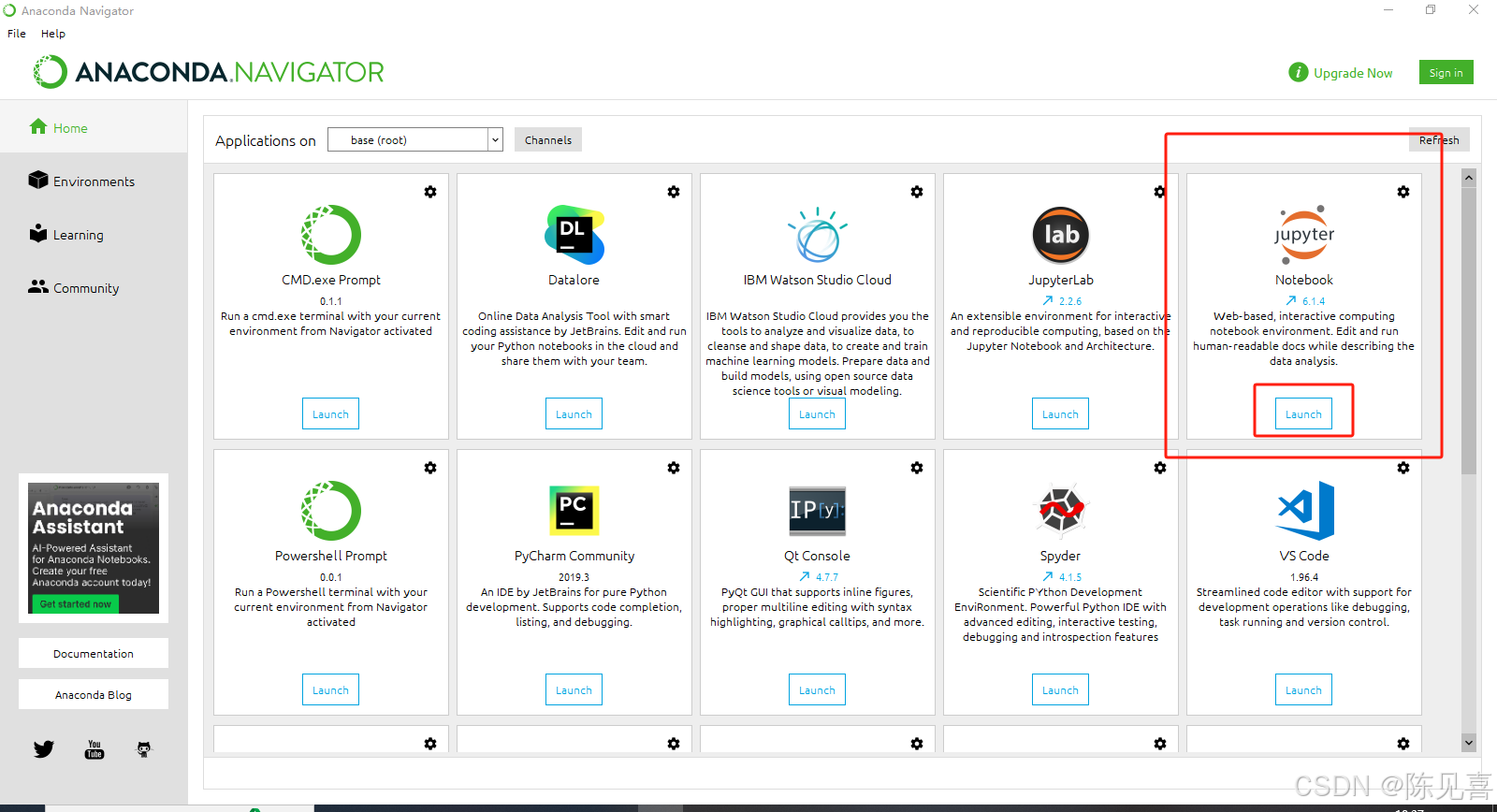
Task: Click the Anaconda Navigator logo
Action: click(x=209, y=72)
